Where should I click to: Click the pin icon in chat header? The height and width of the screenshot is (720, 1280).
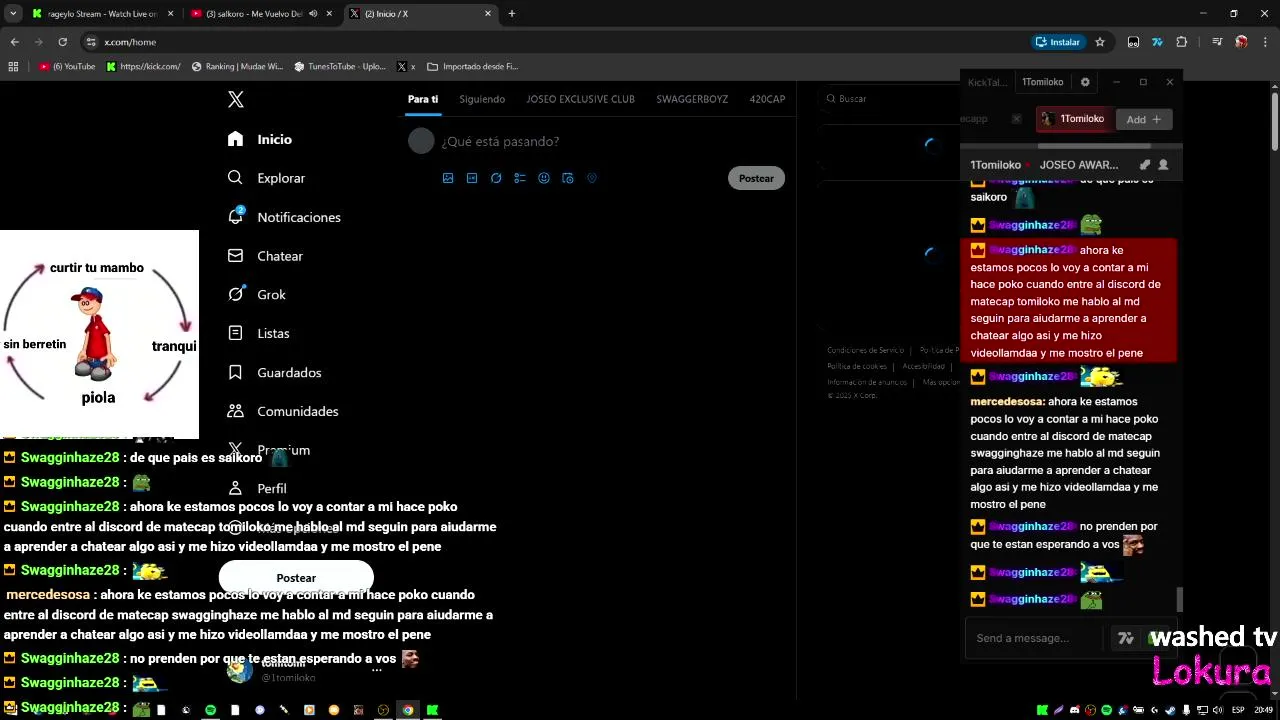click(1145, 165)
